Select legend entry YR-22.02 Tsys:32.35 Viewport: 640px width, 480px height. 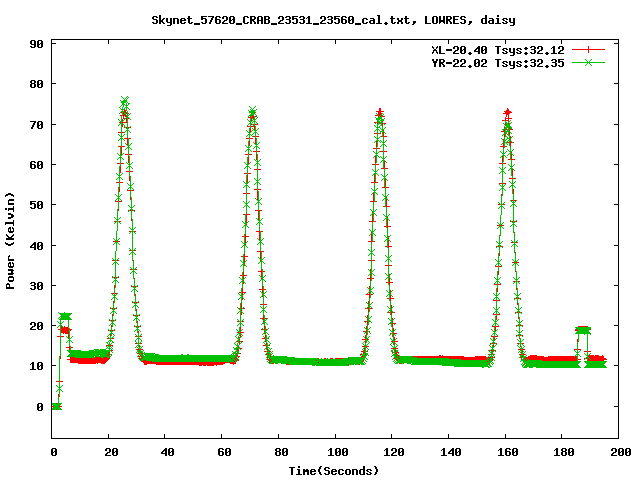click(x=498, y=63)
